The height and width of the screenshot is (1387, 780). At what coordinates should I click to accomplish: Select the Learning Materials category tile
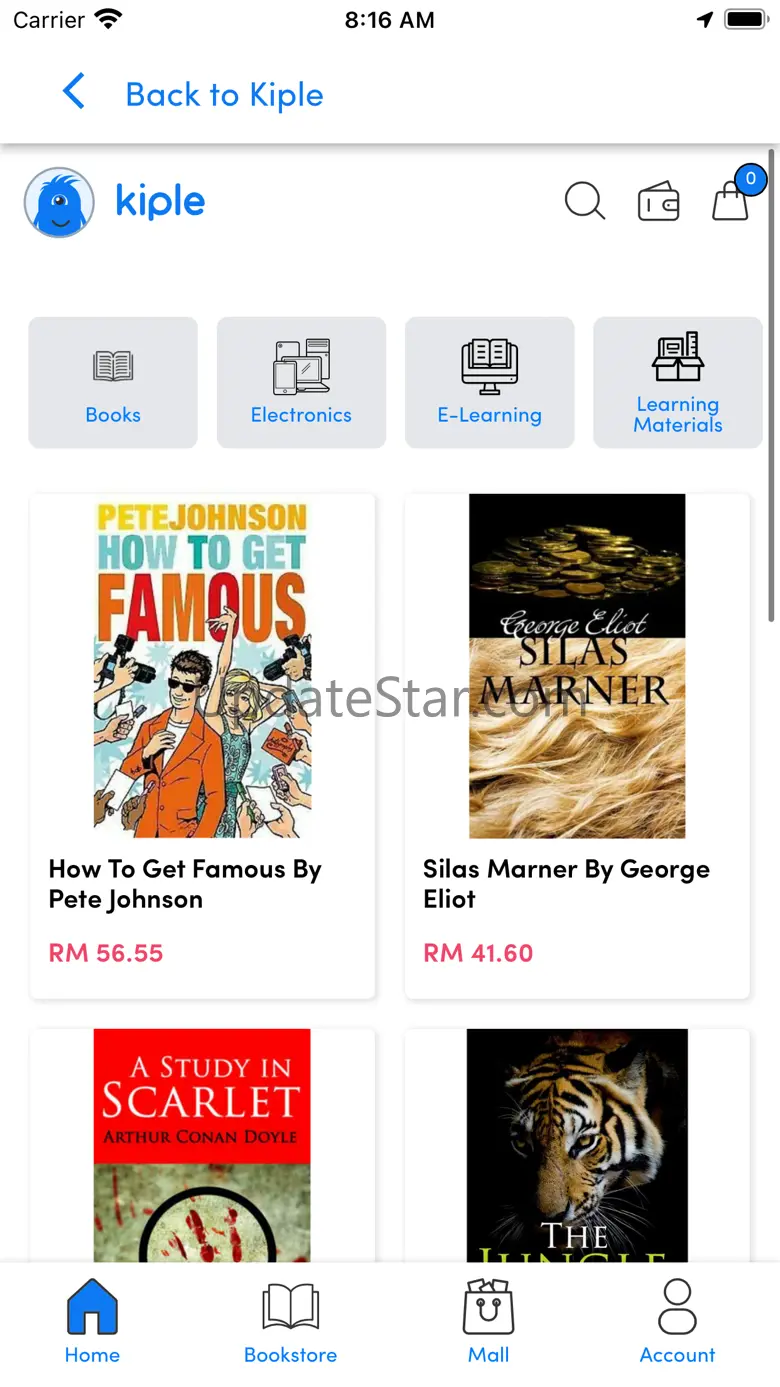[x=678, y=382]
